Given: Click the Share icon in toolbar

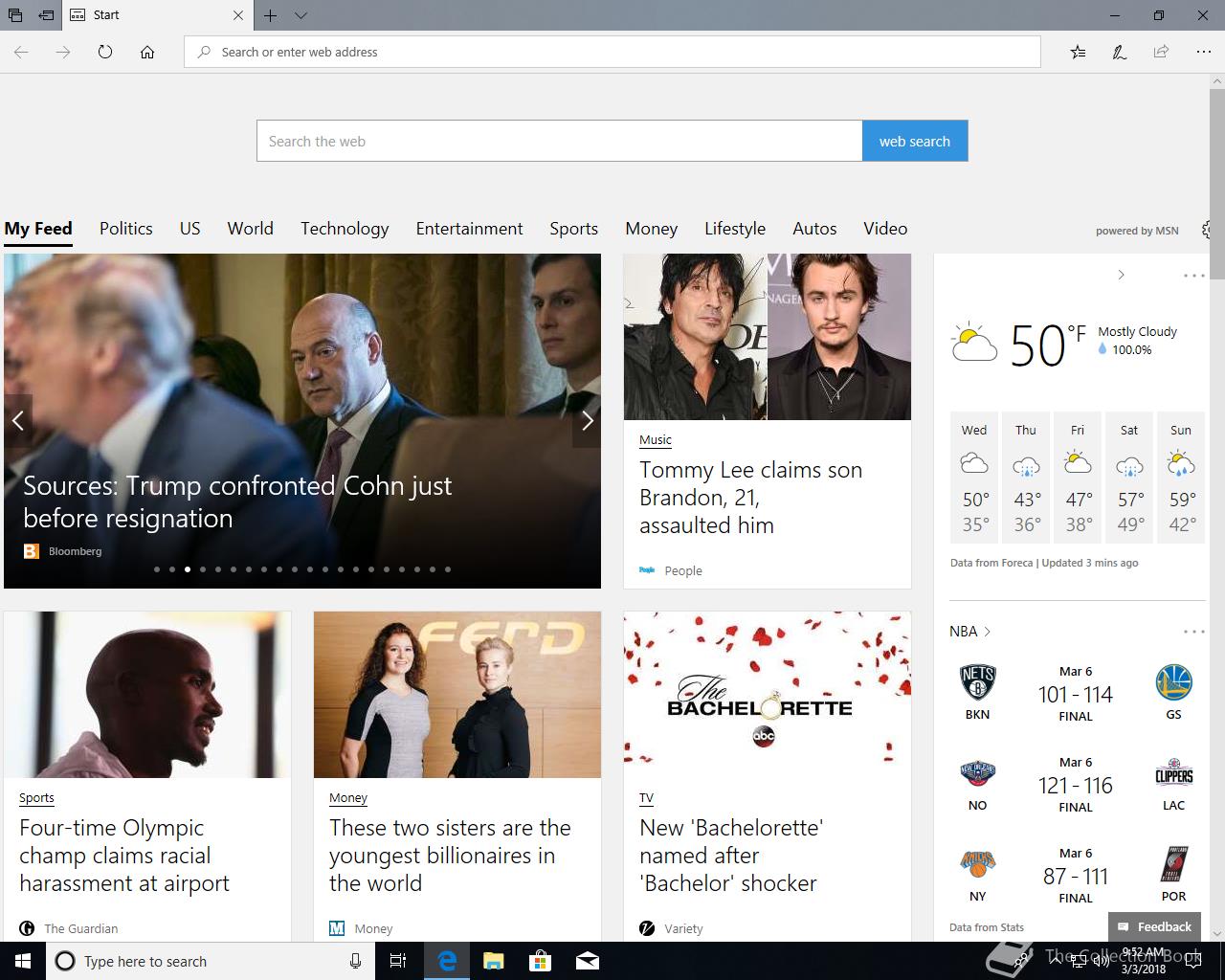Looking at the screenshot, I should click(1161, 52).
